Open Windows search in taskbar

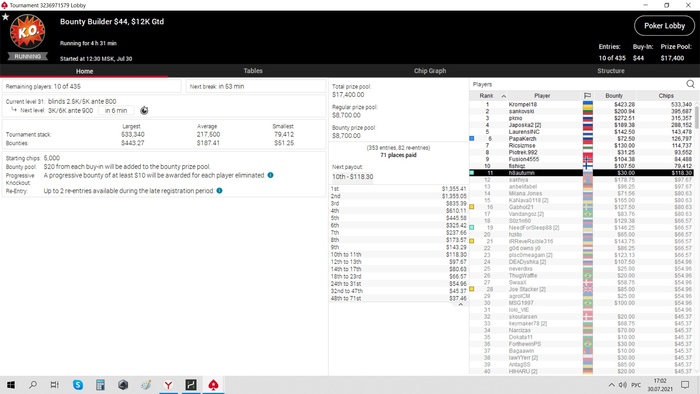[x=33, y=385]
